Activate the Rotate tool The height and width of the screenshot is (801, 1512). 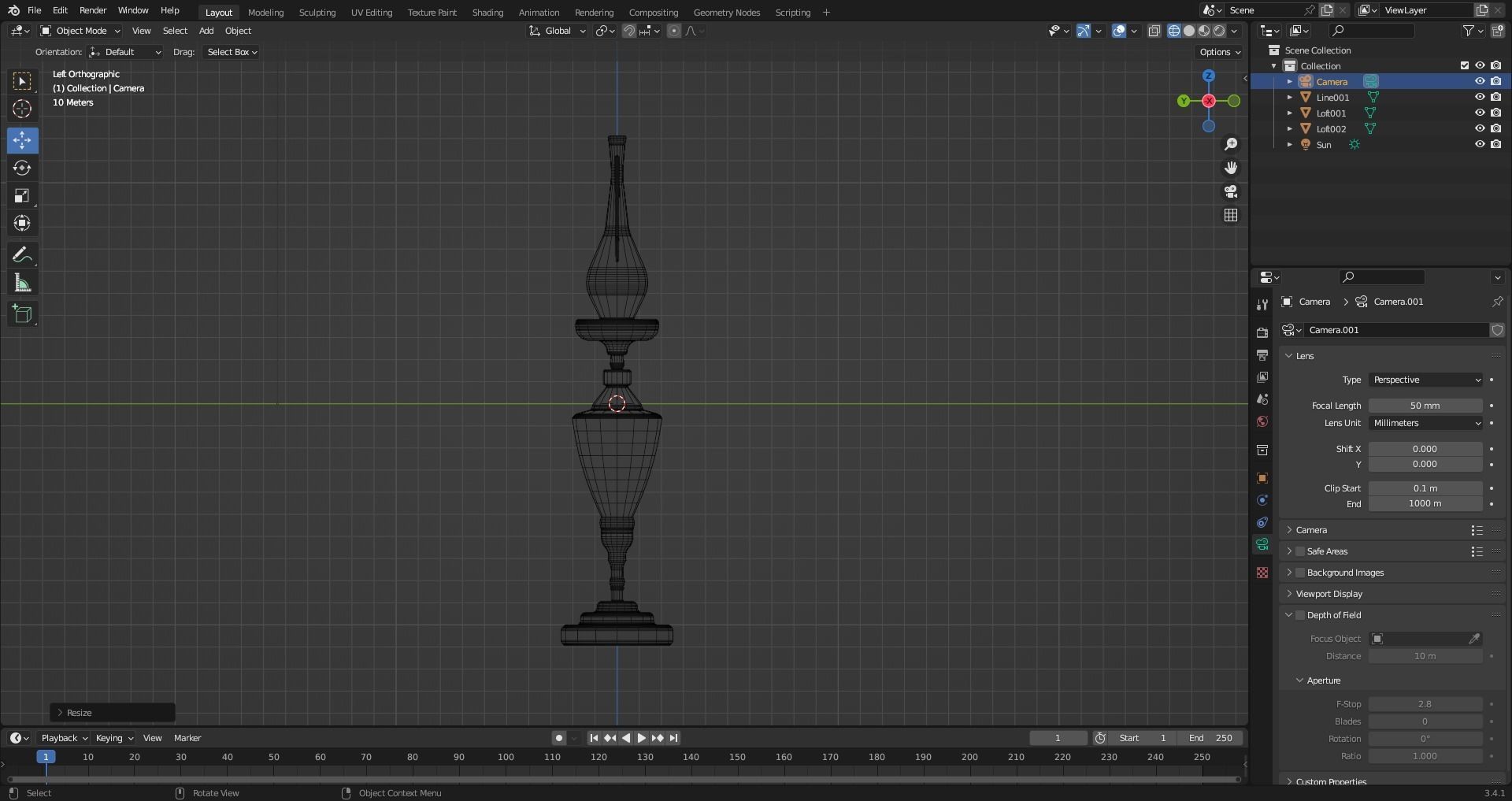[22, 168]
